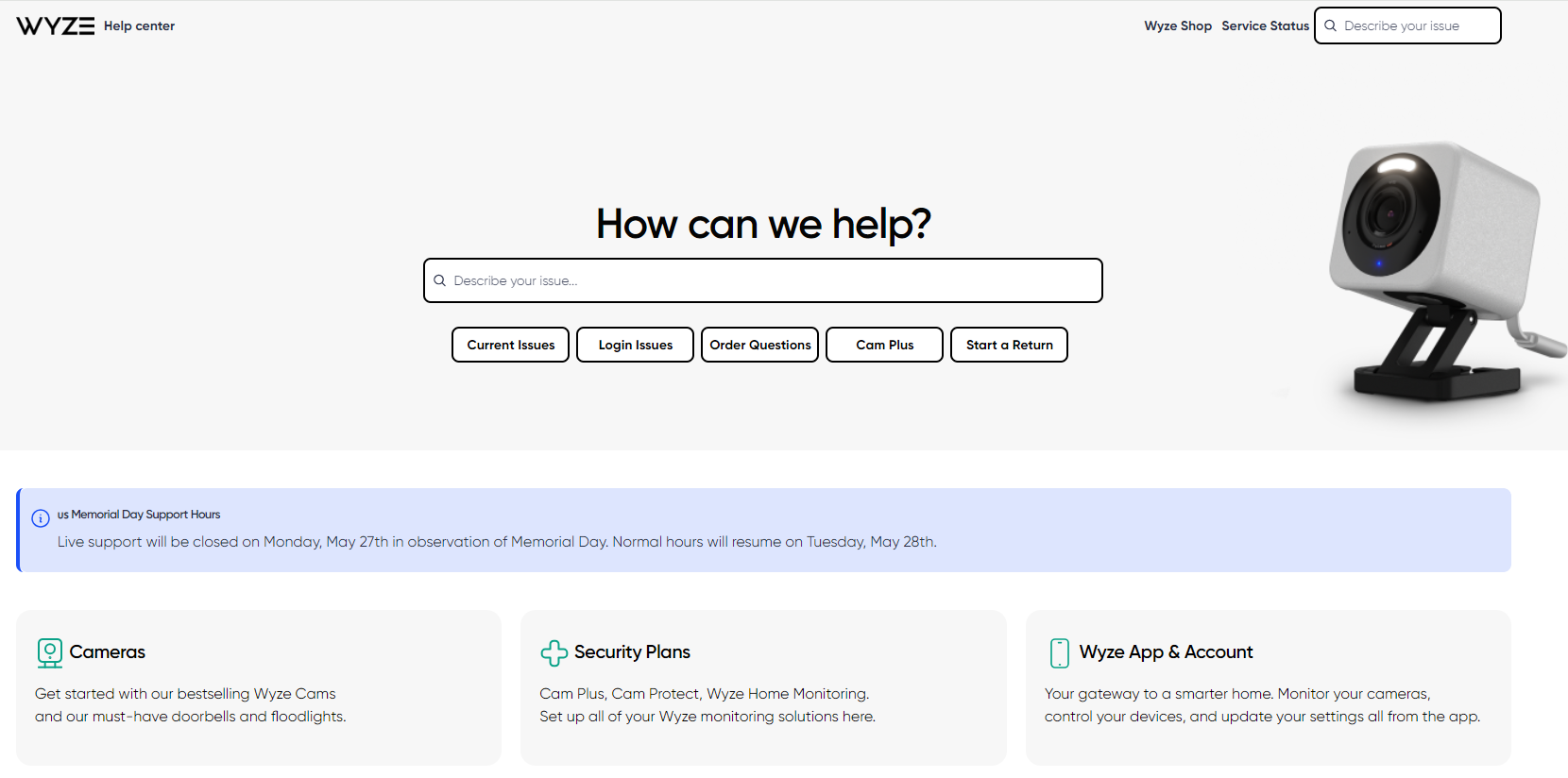Go to Help center home link
The height and width of the screenshot is (778, 1568).
139,26
